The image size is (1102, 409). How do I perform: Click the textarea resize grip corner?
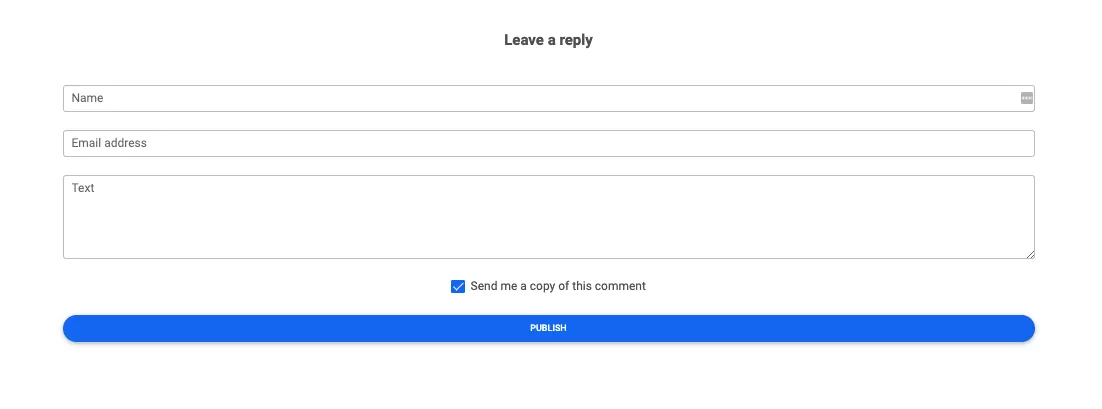click(x=1030, y=254)
